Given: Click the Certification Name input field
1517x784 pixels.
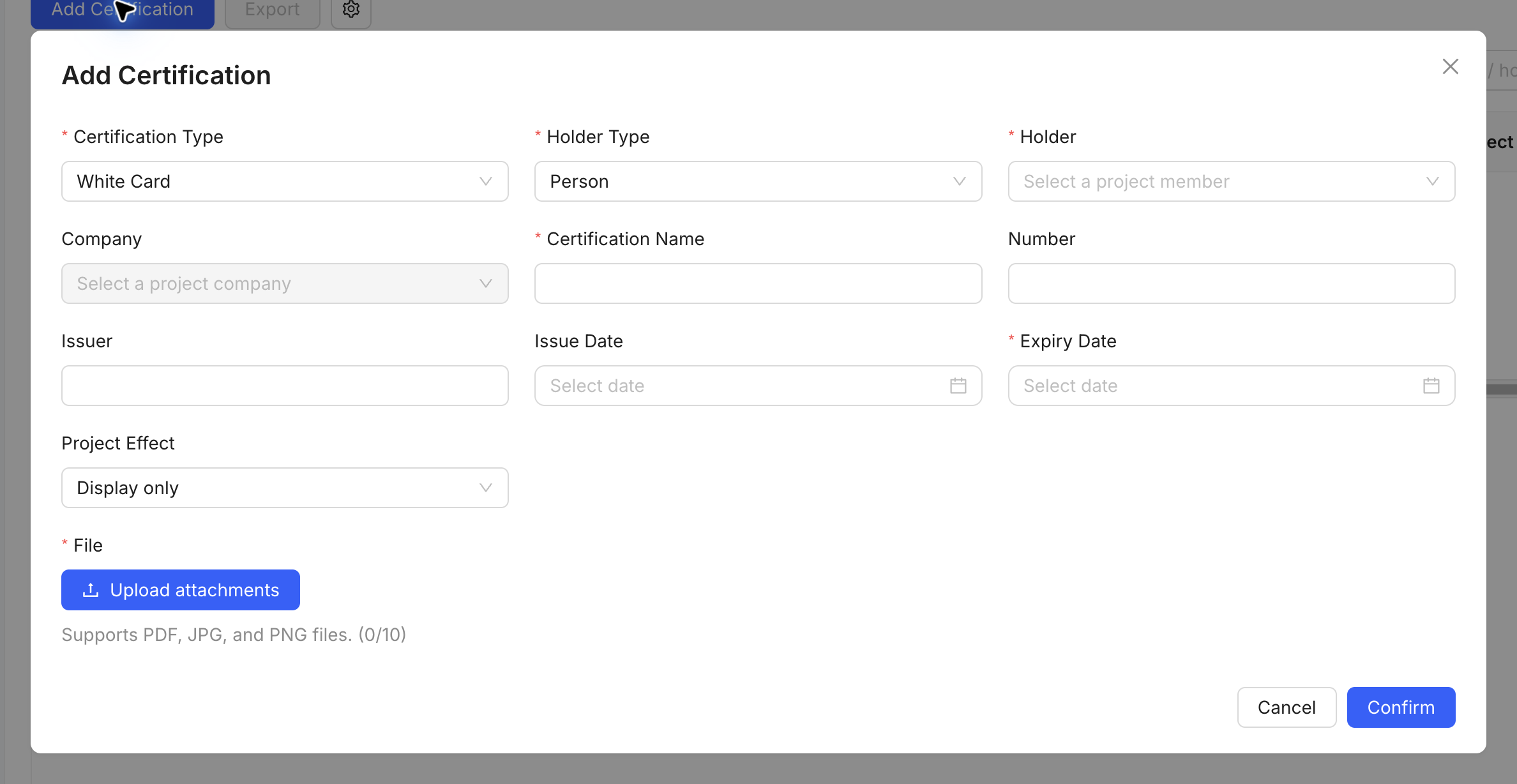Looking at the screenshot, I should click(758, 283).
